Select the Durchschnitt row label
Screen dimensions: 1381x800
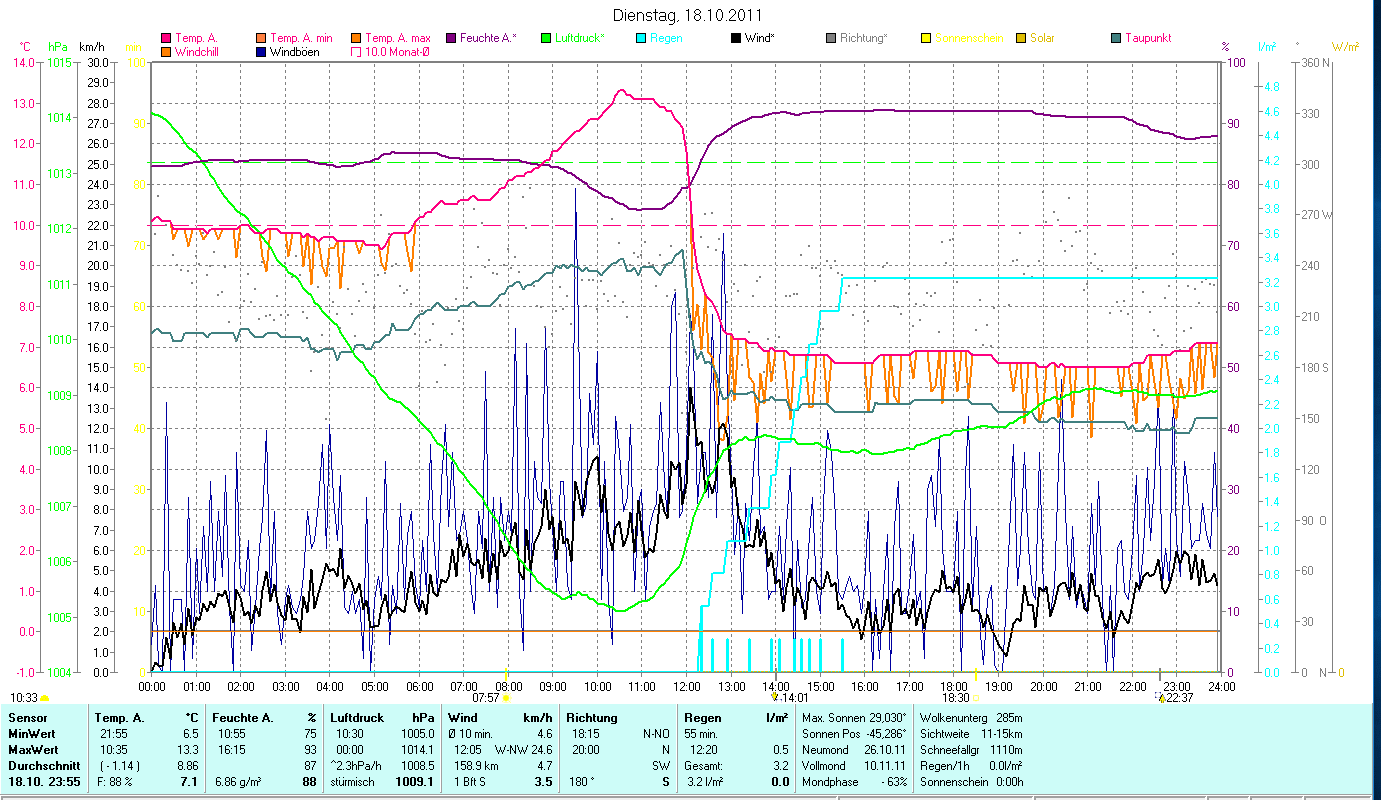point(42,766)
